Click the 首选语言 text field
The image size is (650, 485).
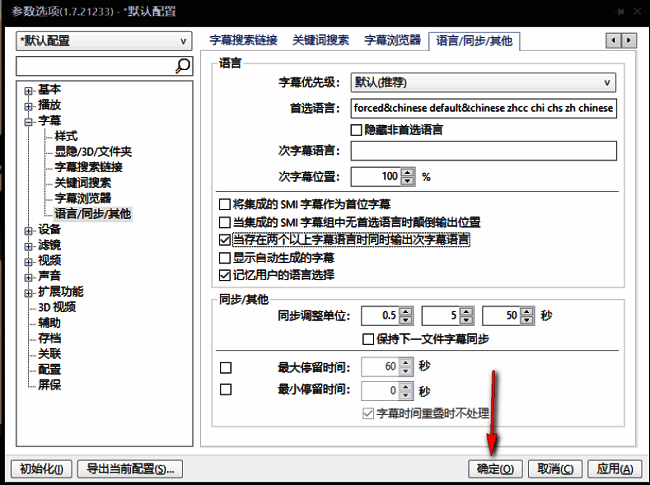click(482, 108)
